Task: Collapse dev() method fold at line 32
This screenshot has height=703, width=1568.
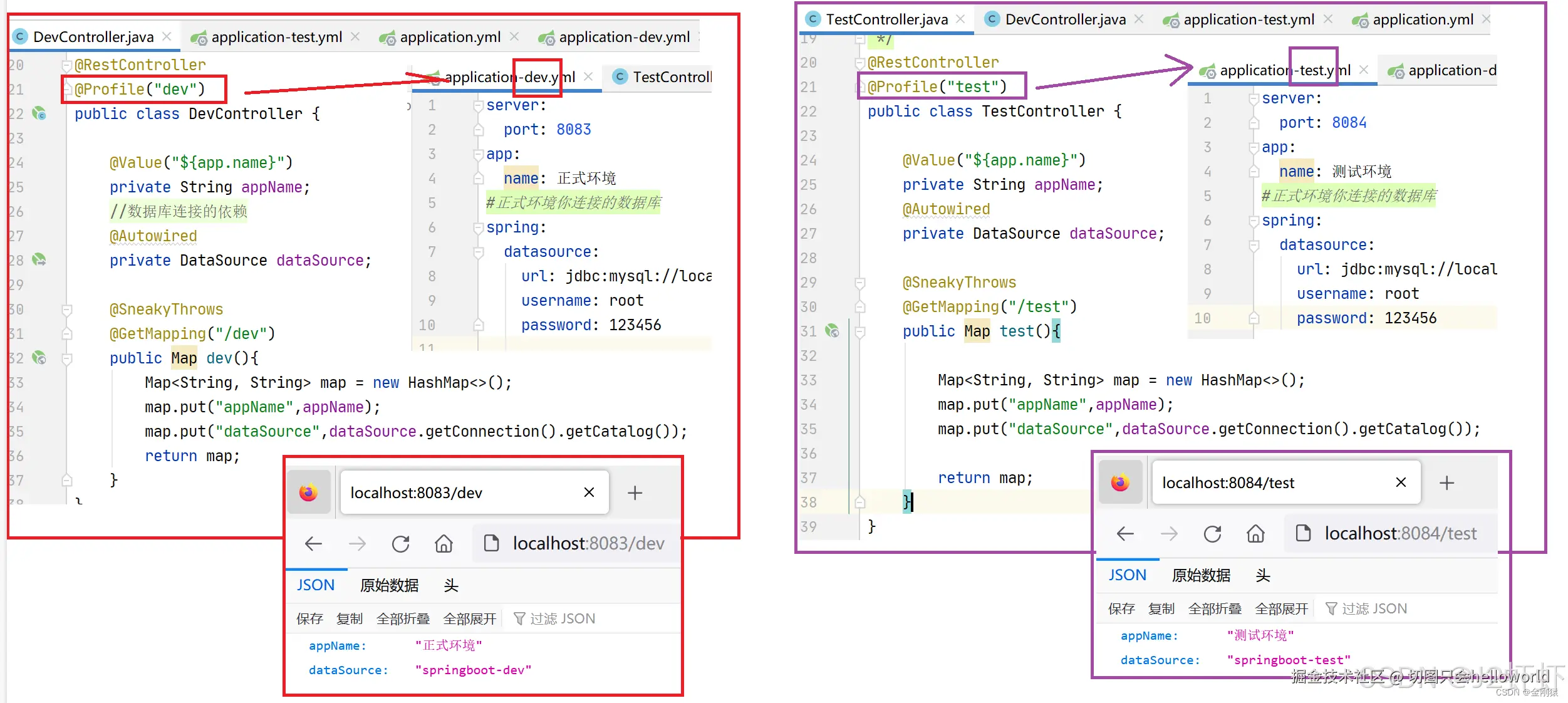Action: coord(67,358)
